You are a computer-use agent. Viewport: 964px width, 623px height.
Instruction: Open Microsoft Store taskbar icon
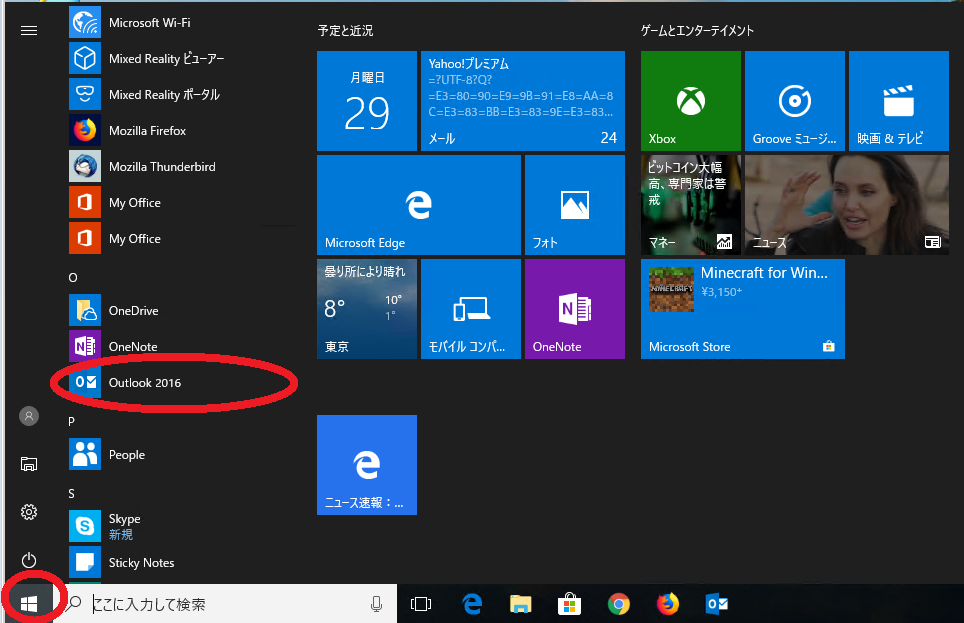pyautogui.click(x=569, y=604)
